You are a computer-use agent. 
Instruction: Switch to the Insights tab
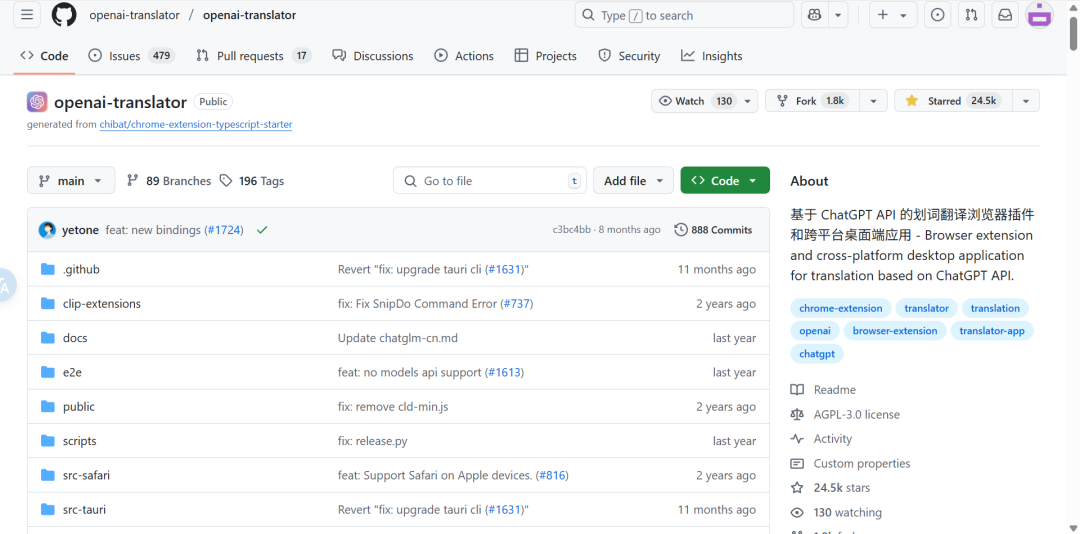pos(712,56)
